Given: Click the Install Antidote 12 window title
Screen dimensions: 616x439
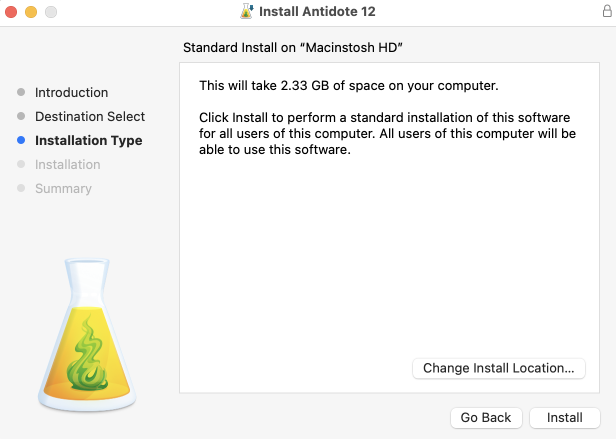Looking at the screenshot, I should click(x=317, y=12).
